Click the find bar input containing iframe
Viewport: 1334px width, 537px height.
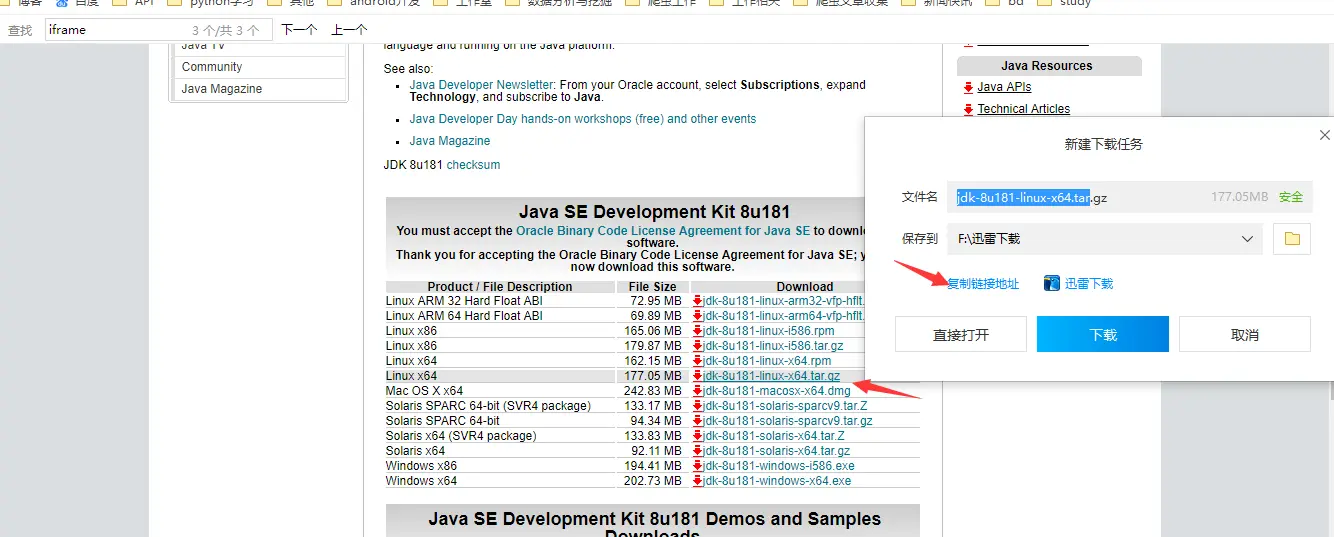[157, 30]
